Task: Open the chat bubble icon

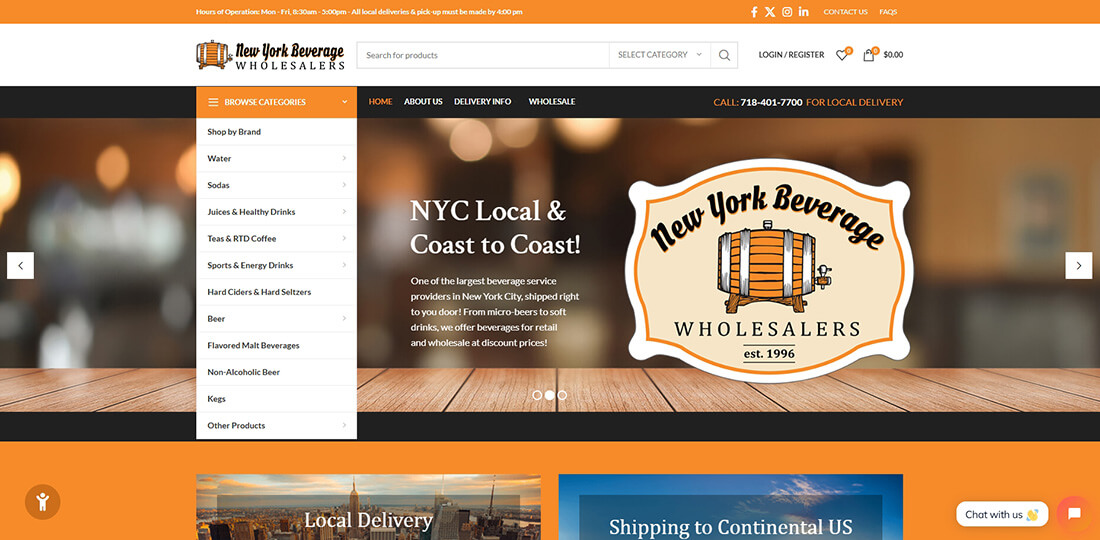Action: pyautogui.click(x=1074, y=513)
